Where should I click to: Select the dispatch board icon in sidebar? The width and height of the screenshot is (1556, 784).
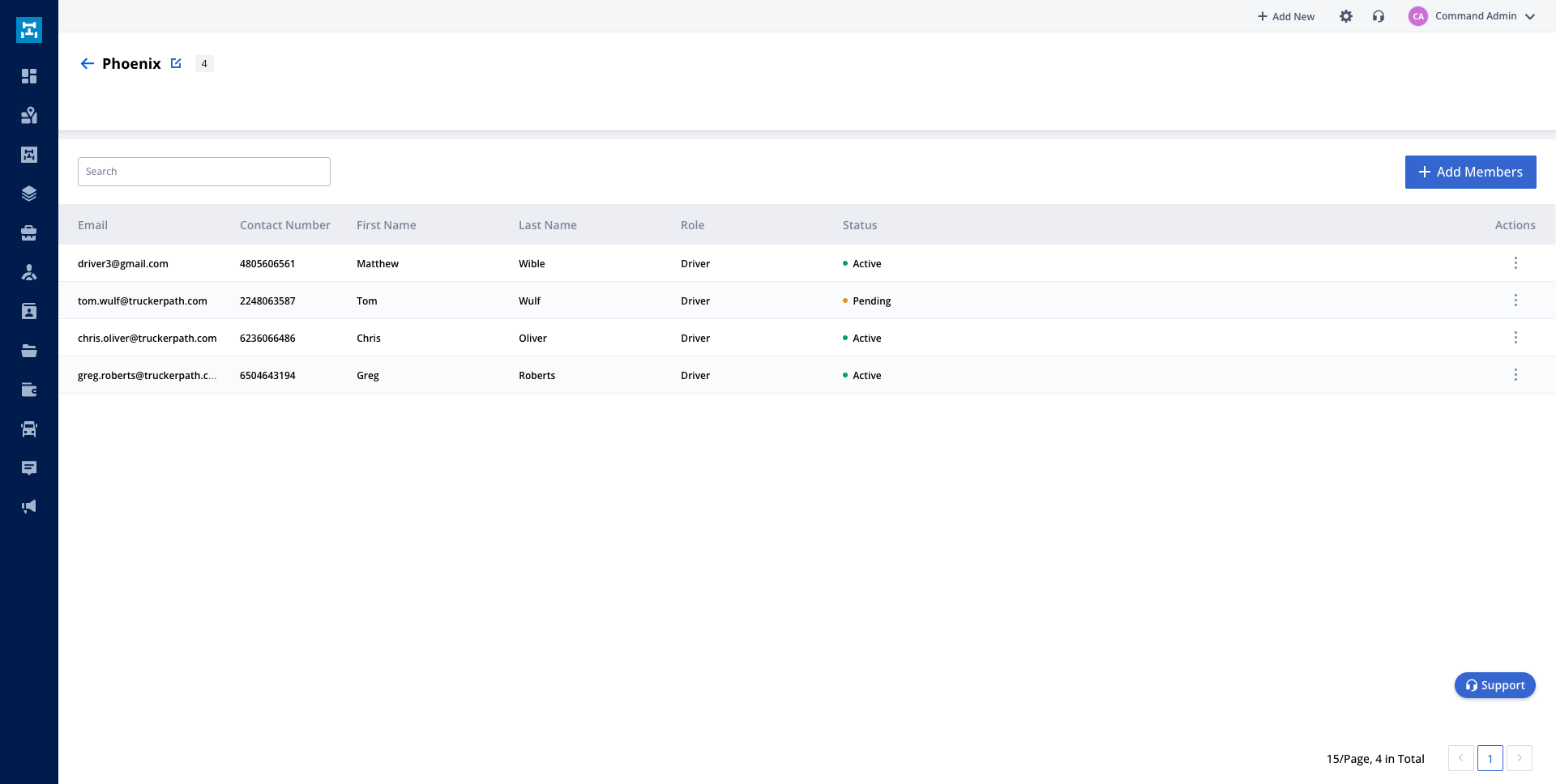point(29,155)
